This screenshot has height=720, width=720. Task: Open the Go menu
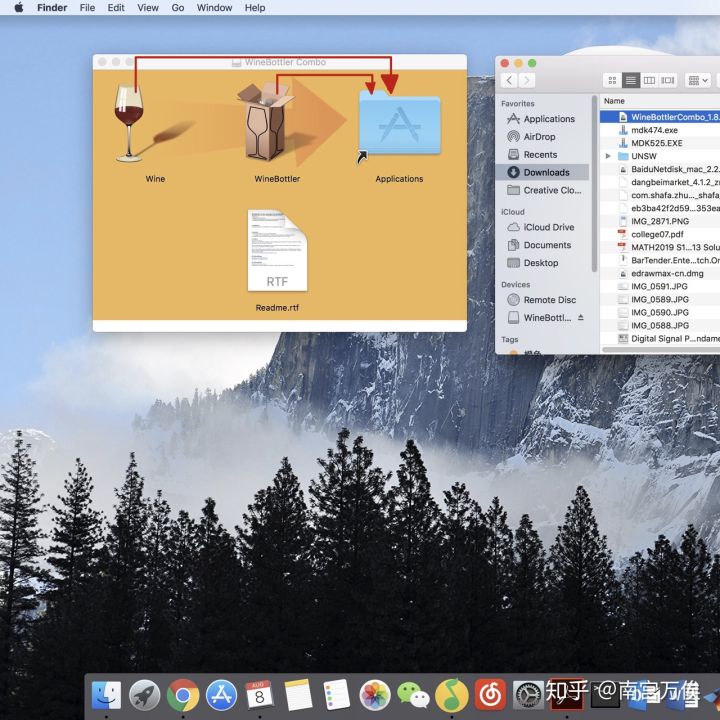point(178,8)
